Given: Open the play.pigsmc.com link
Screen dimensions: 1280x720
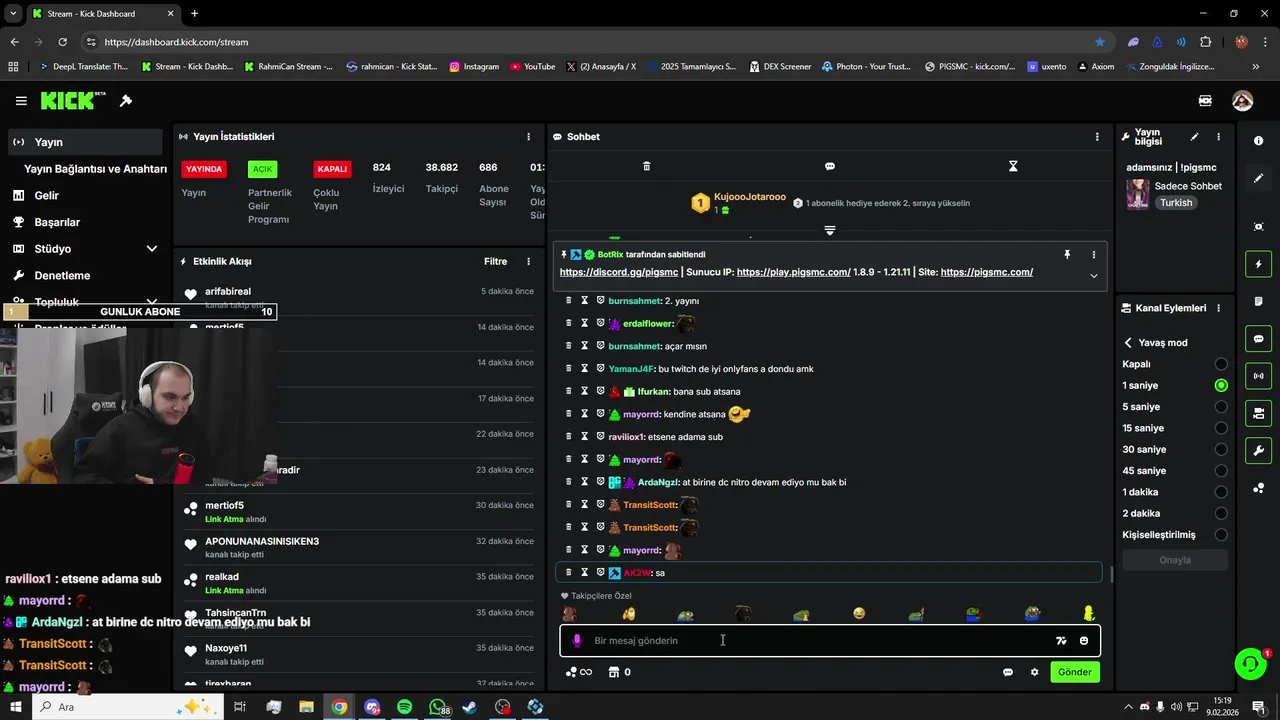Looking at the screenshot, I should click(x=794, y=272).
